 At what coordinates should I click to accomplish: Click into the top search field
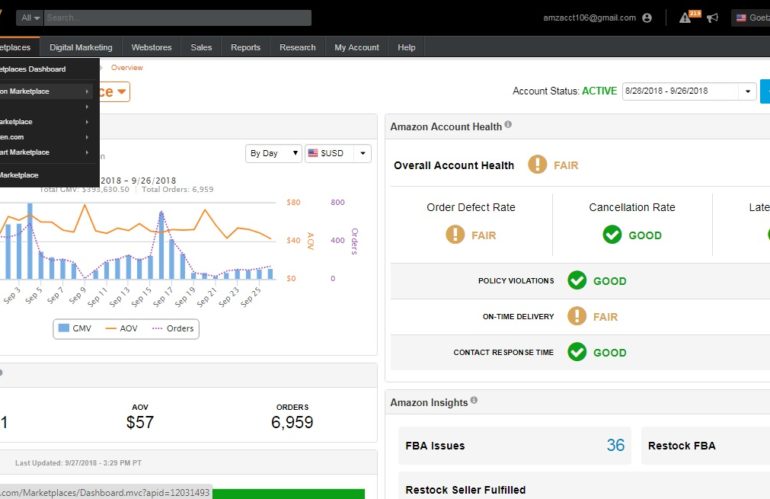pyautogui.click(x=177, y=18)
